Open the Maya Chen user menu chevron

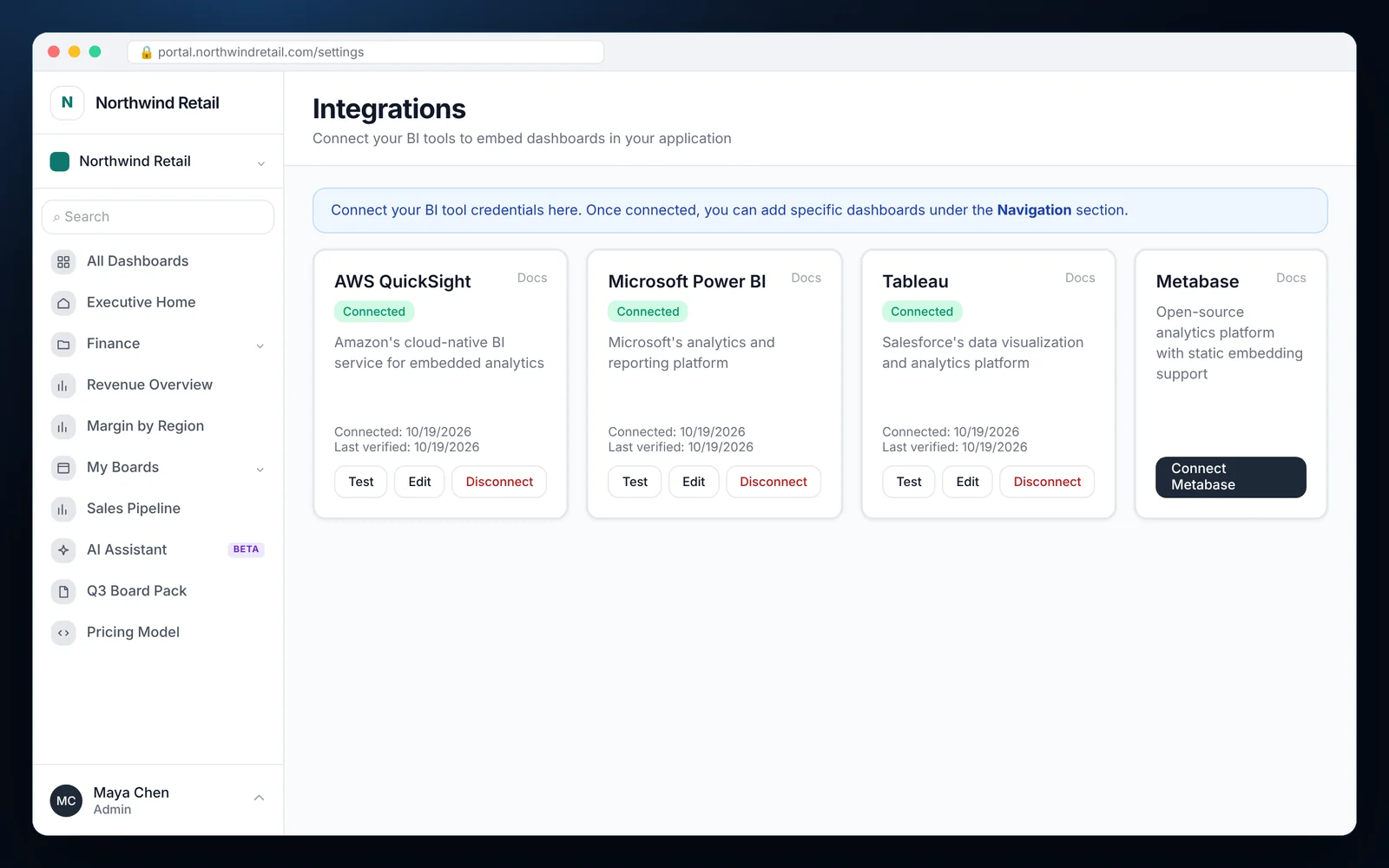(x=259, y=799)
